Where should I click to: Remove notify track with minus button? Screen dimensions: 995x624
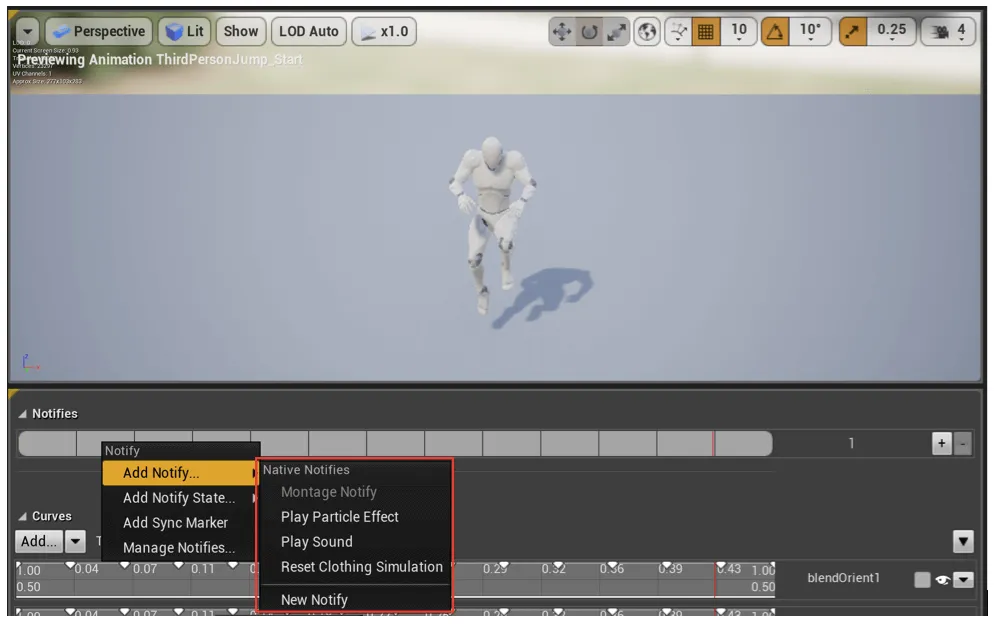(x=963, y=444)
